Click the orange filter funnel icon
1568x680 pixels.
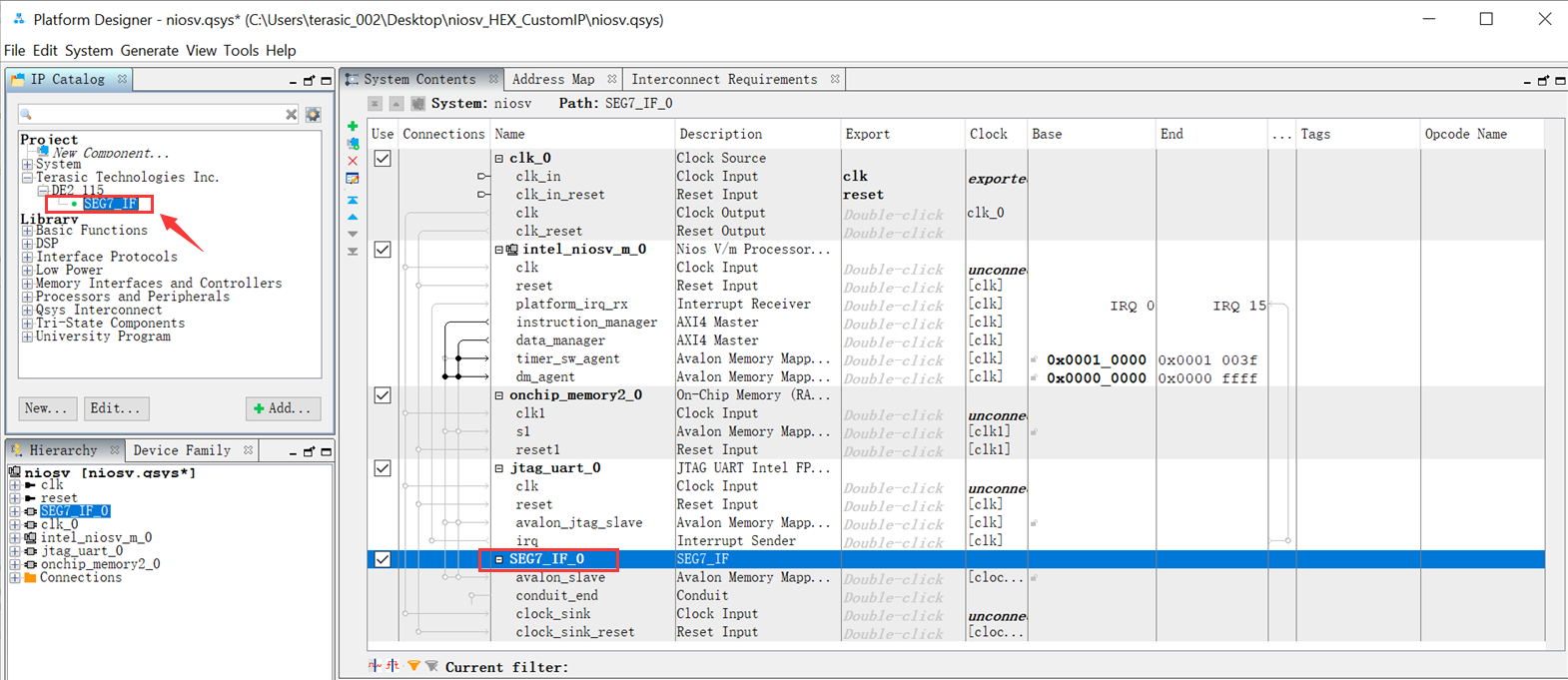[x=413, y=666]
